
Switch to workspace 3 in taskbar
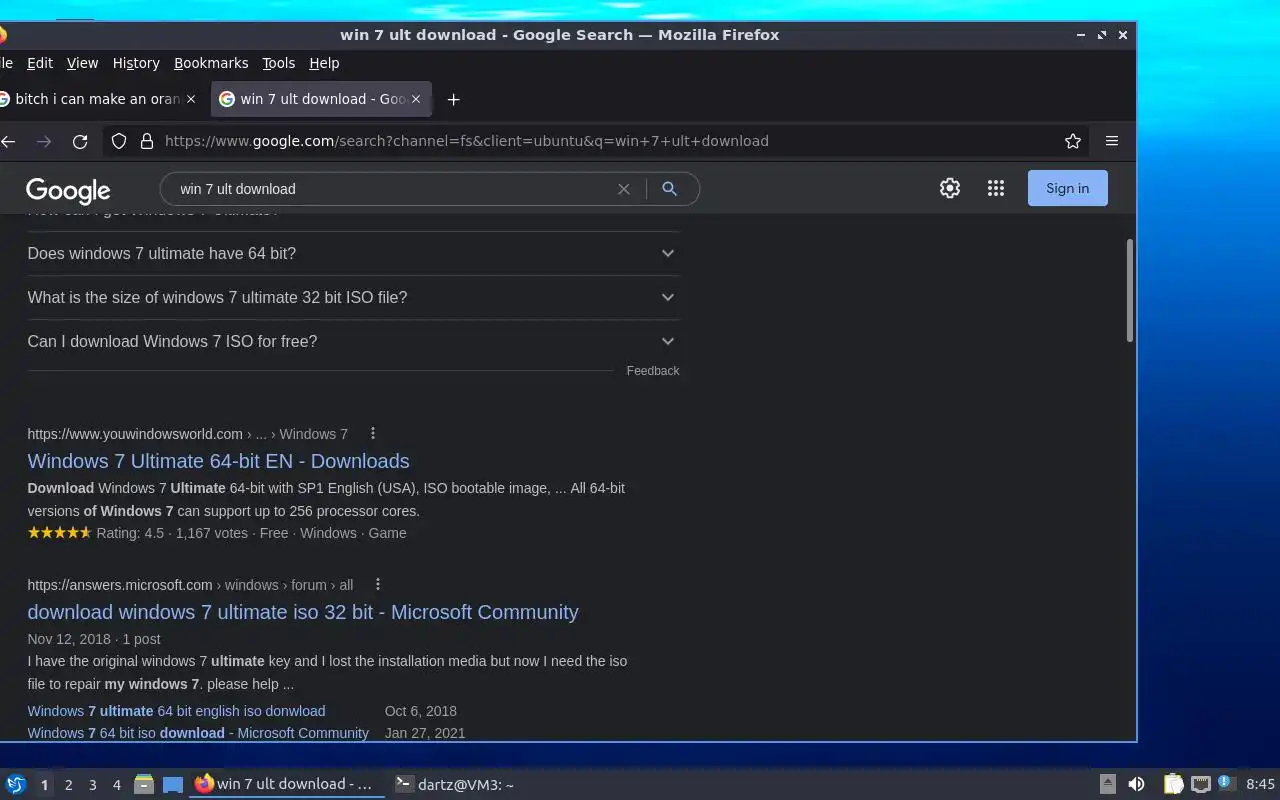pyautogui.click(x=92, y=785)
